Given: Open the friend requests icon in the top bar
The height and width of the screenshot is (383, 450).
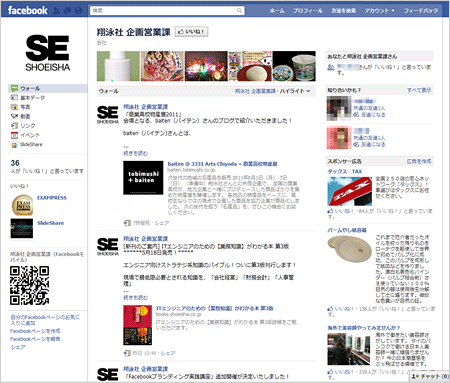Looking at the screenshot, I should [57, 11].
